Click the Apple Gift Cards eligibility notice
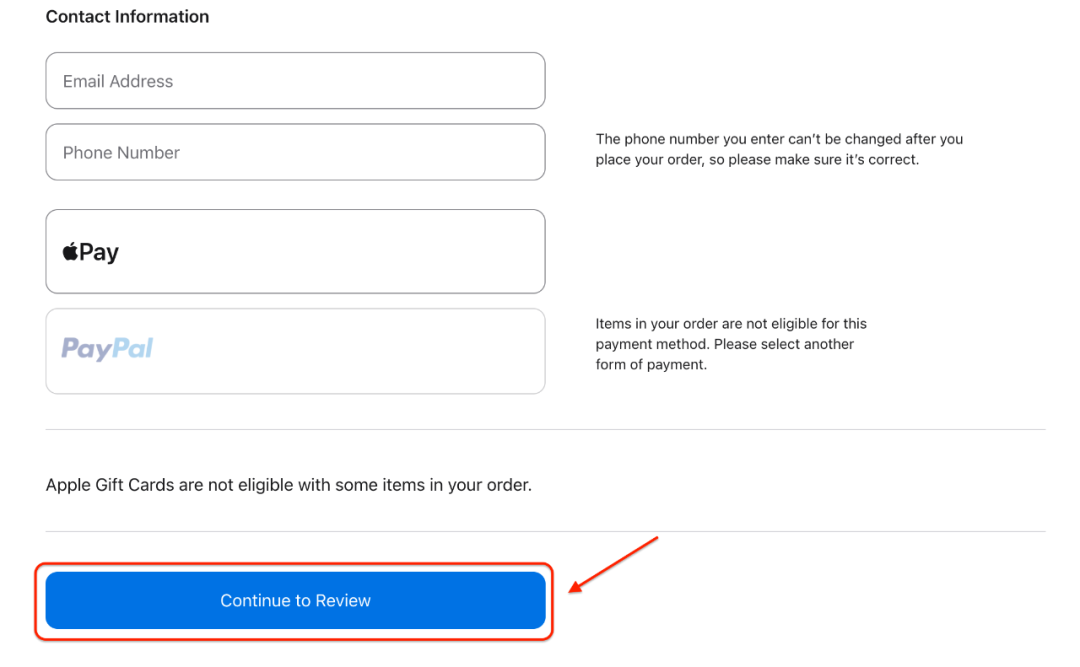The image size is (1080, 667). click(x=288, y=485)
